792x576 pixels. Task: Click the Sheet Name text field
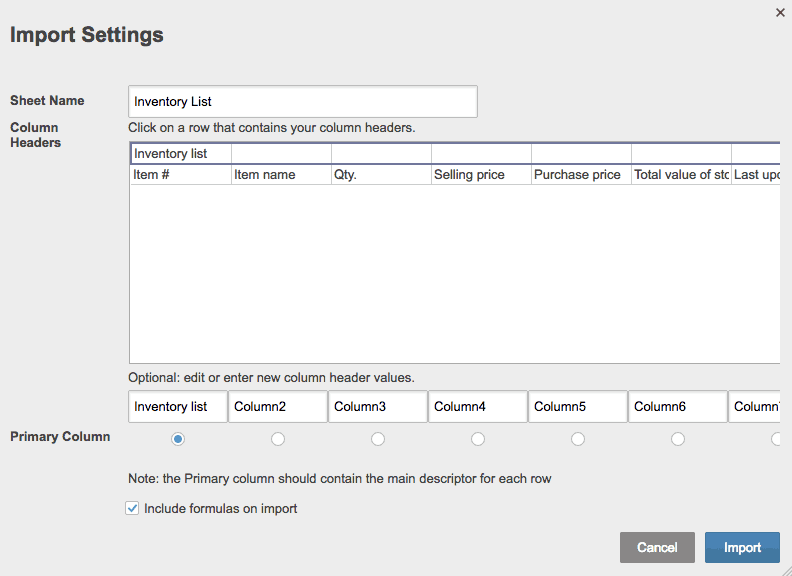tap(303, 101)
